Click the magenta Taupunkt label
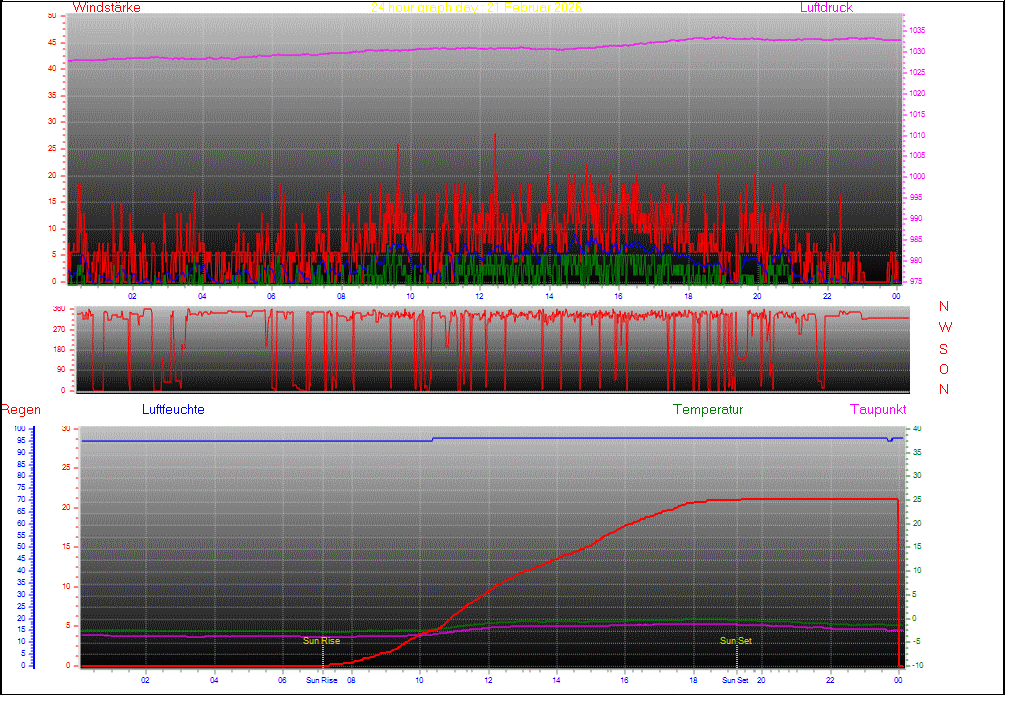Image resolution: width=1024 pixels, height=705 pixels. [x=878, y=410]
